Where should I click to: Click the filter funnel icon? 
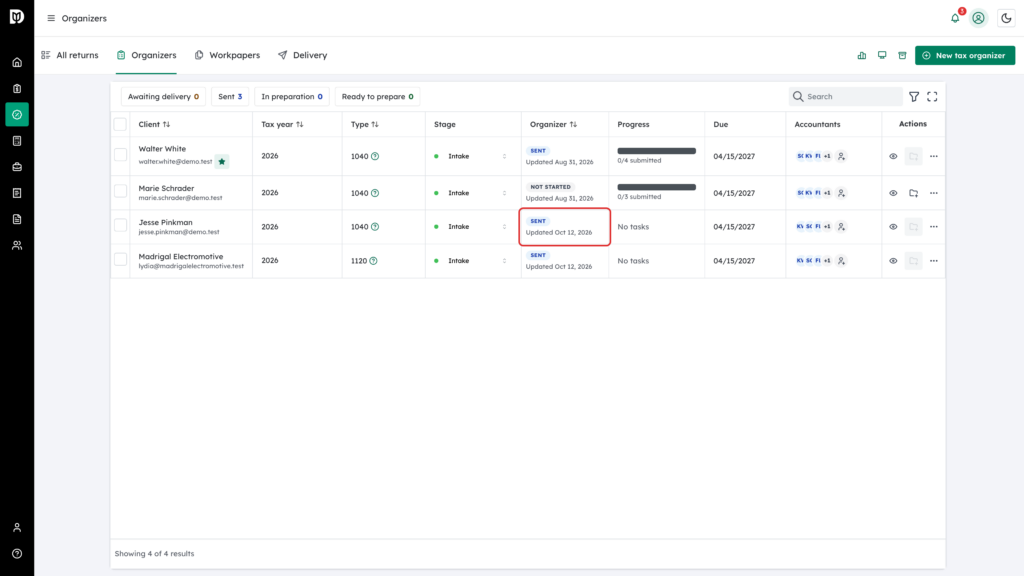click(914, 97)
